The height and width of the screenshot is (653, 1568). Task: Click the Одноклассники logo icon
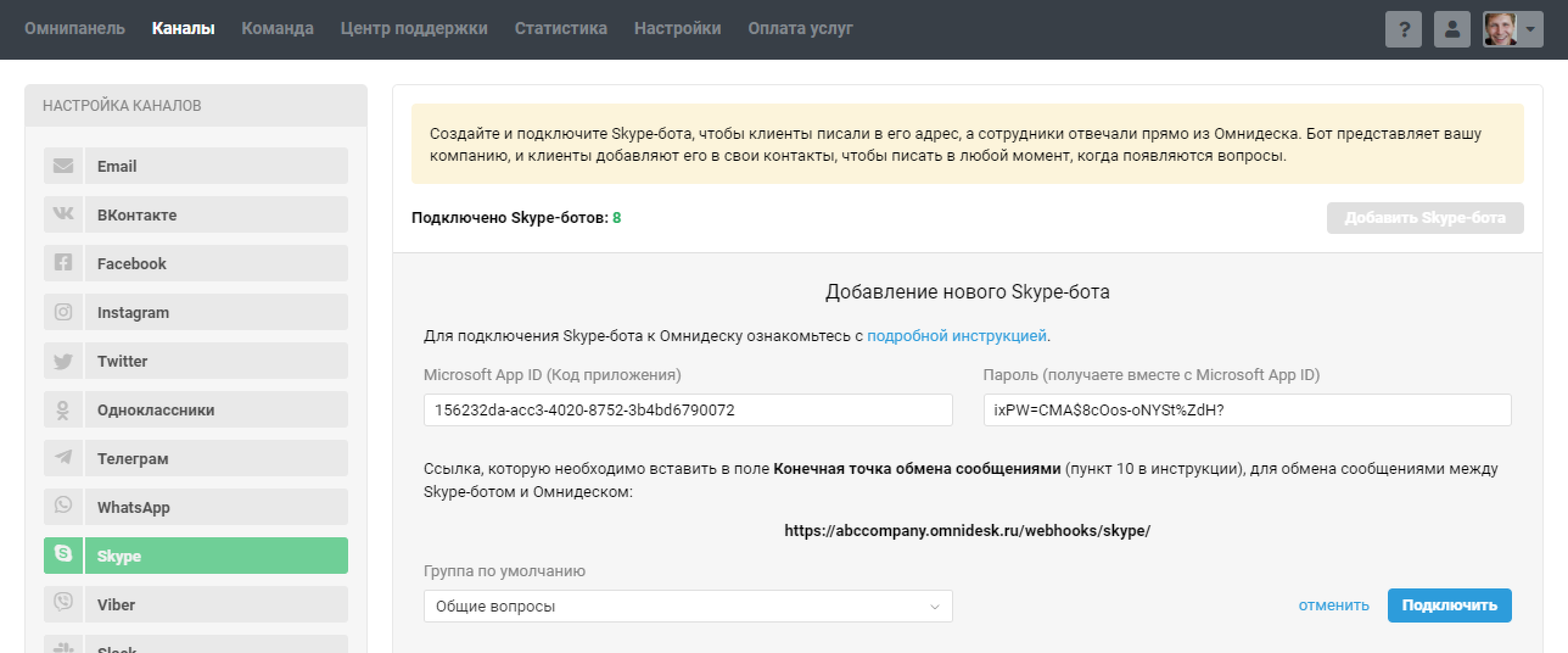[63, 409]
